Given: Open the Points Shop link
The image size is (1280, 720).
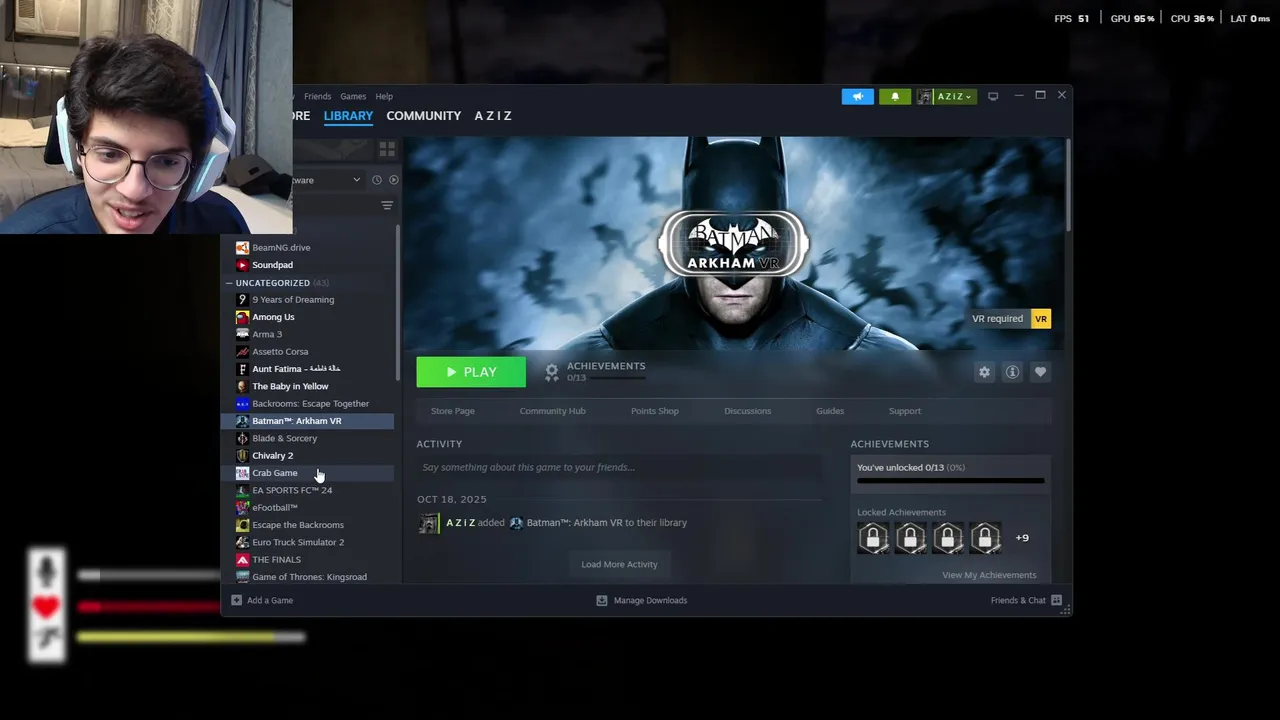Looking at the screenshot, I should click(655, 411).
